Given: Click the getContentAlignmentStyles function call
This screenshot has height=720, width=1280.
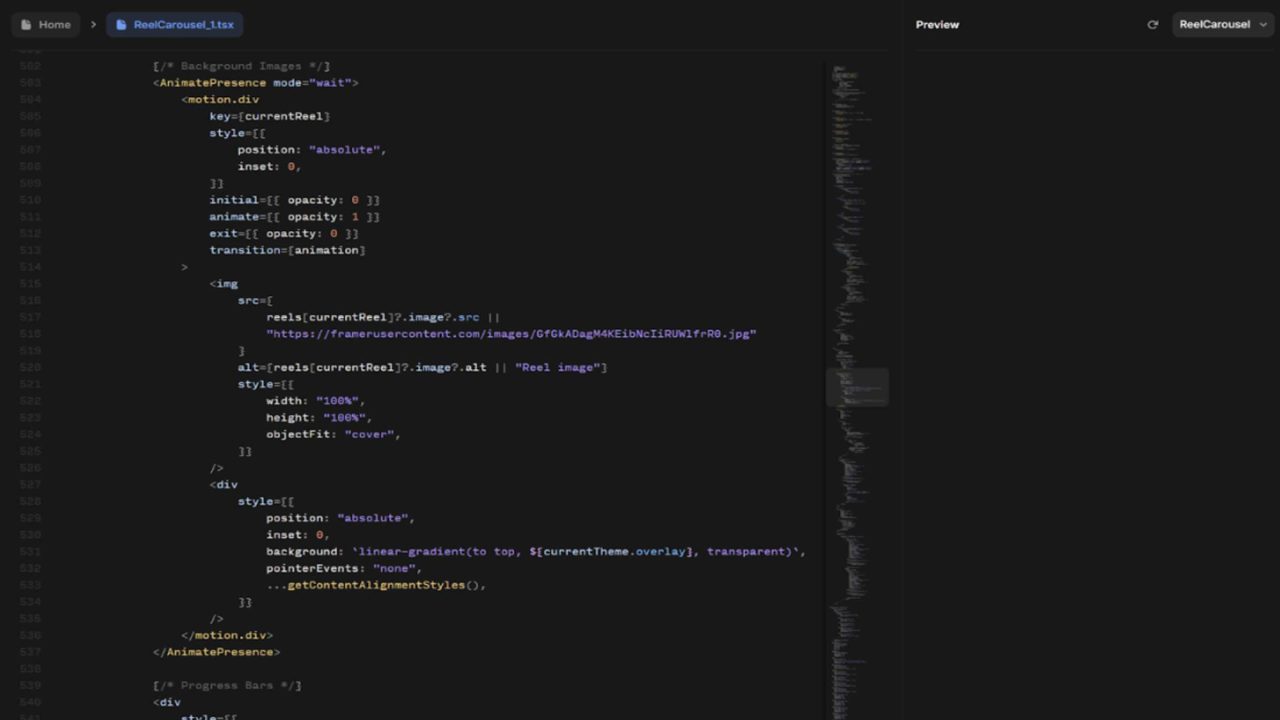Looking at the screenshot, I should click(385, 585).
